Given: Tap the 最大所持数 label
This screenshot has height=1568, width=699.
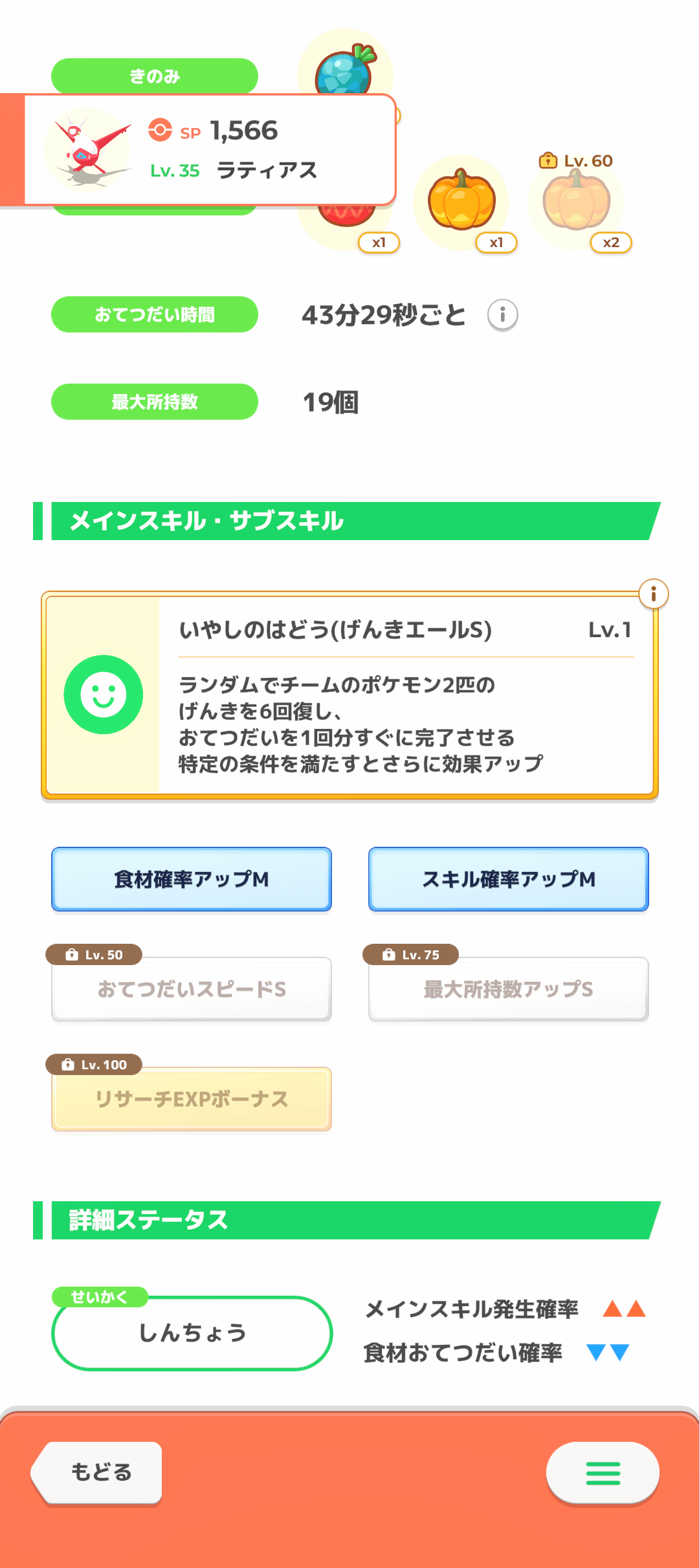Looking at the screenshot, I should (155, 402).
